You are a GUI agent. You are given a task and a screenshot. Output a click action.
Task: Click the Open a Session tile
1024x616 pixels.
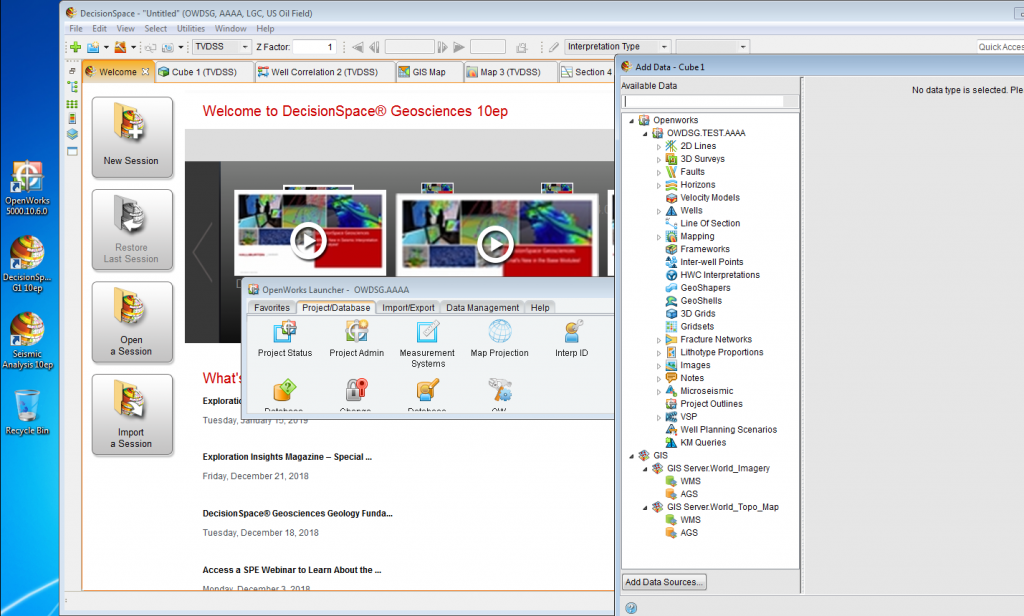(x=132, y=322)
